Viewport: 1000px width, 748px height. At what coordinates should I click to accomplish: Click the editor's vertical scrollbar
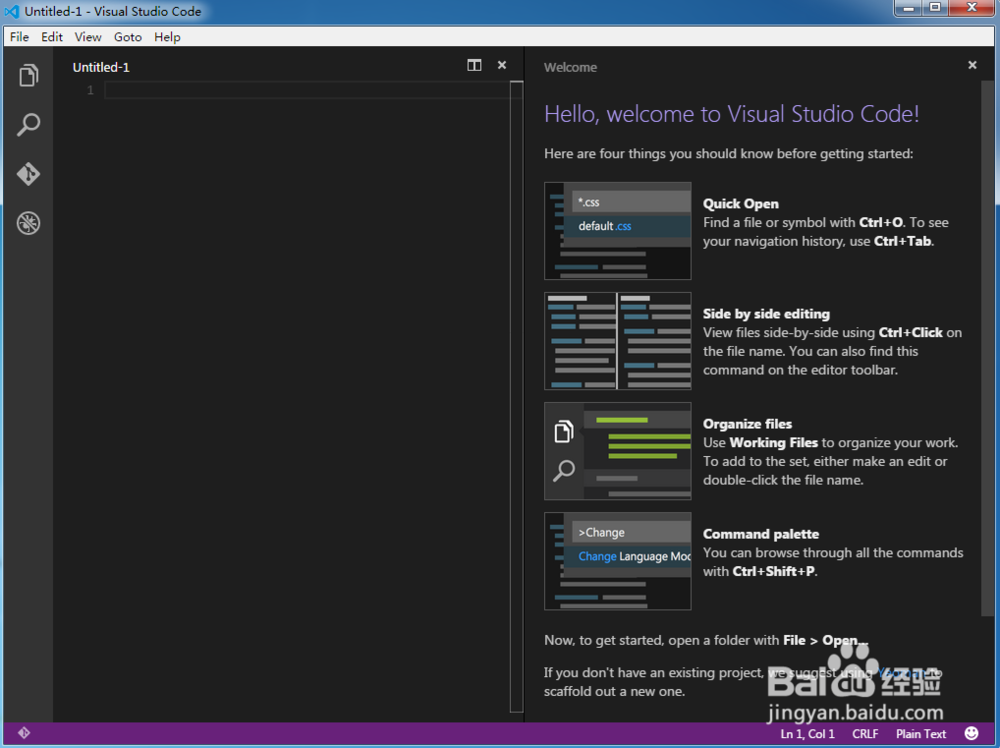[517, 397]
